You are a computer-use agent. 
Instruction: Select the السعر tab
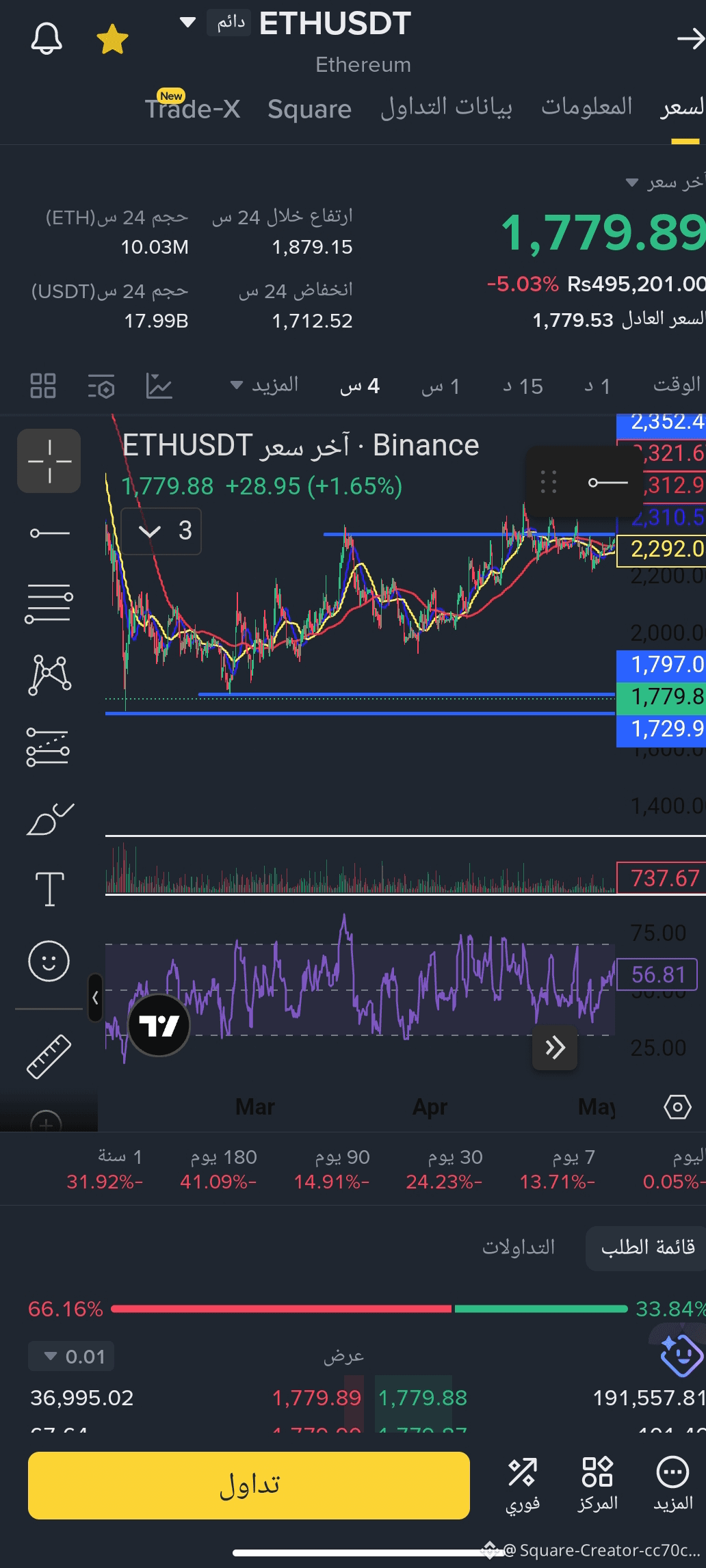(x=683, y=108)
